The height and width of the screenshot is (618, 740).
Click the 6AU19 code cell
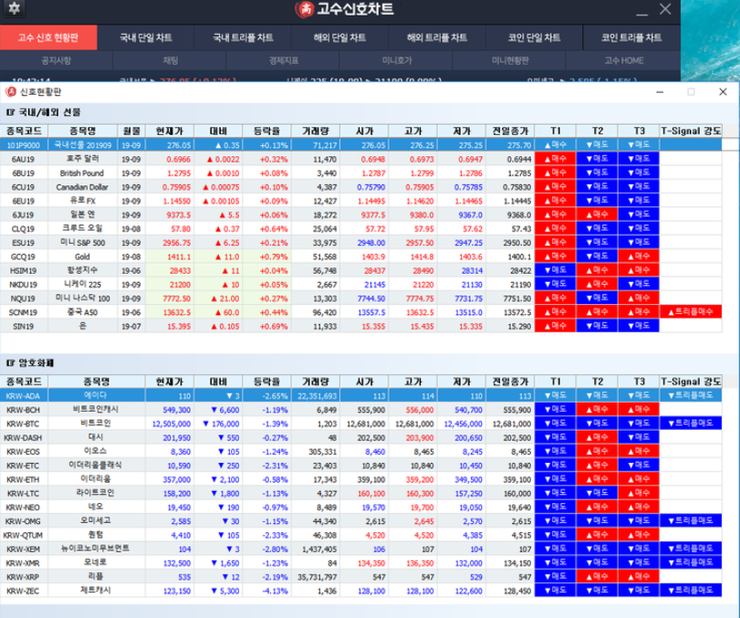[x=24, y=159]
